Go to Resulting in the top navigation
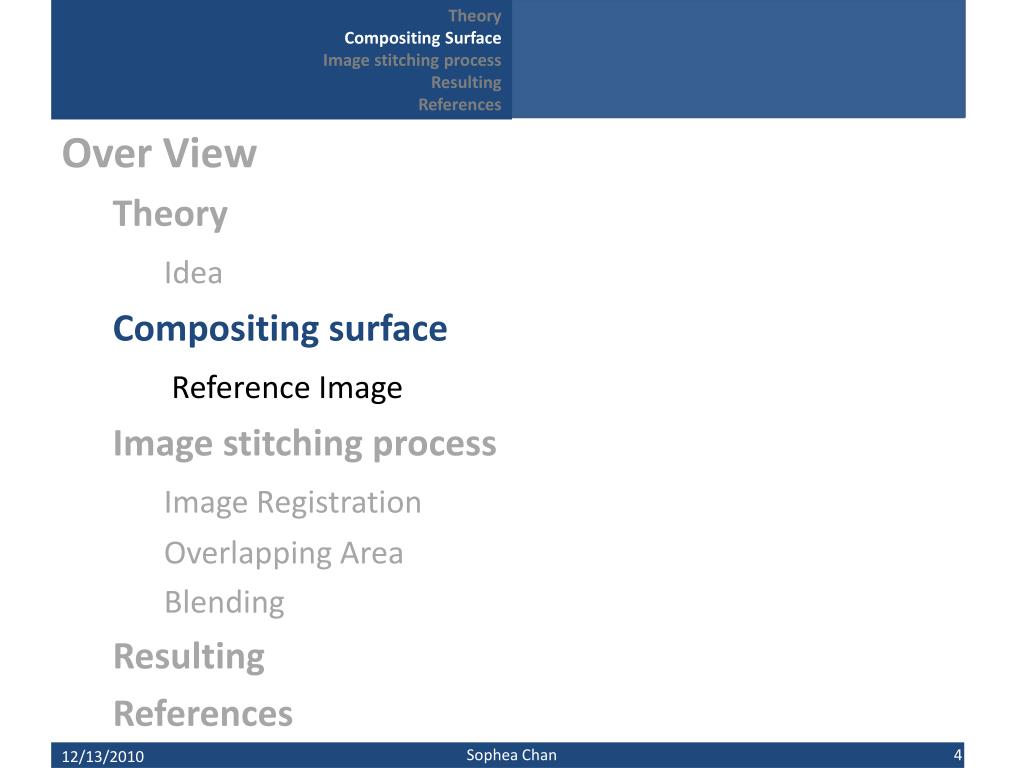Screen dimensions: 1024x768 [465, 82]
